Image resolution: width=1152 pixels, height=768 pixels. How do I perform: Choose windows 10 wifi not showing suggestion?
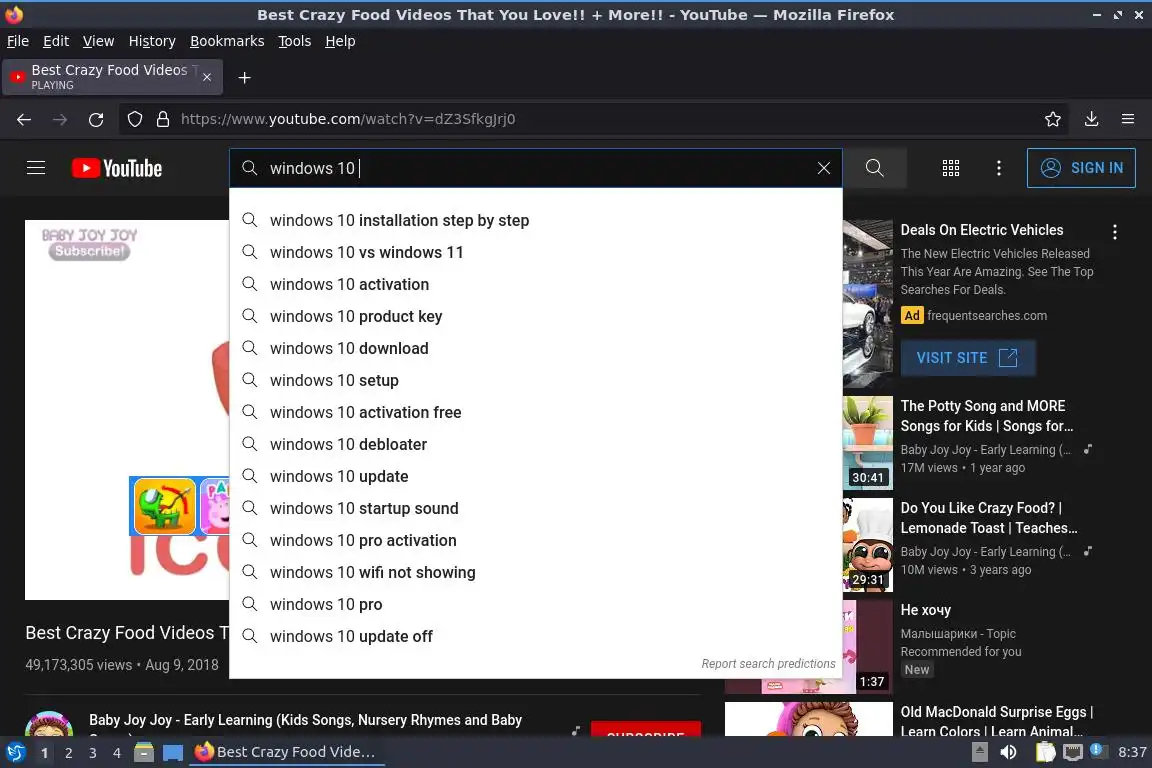tap(536, 573)
